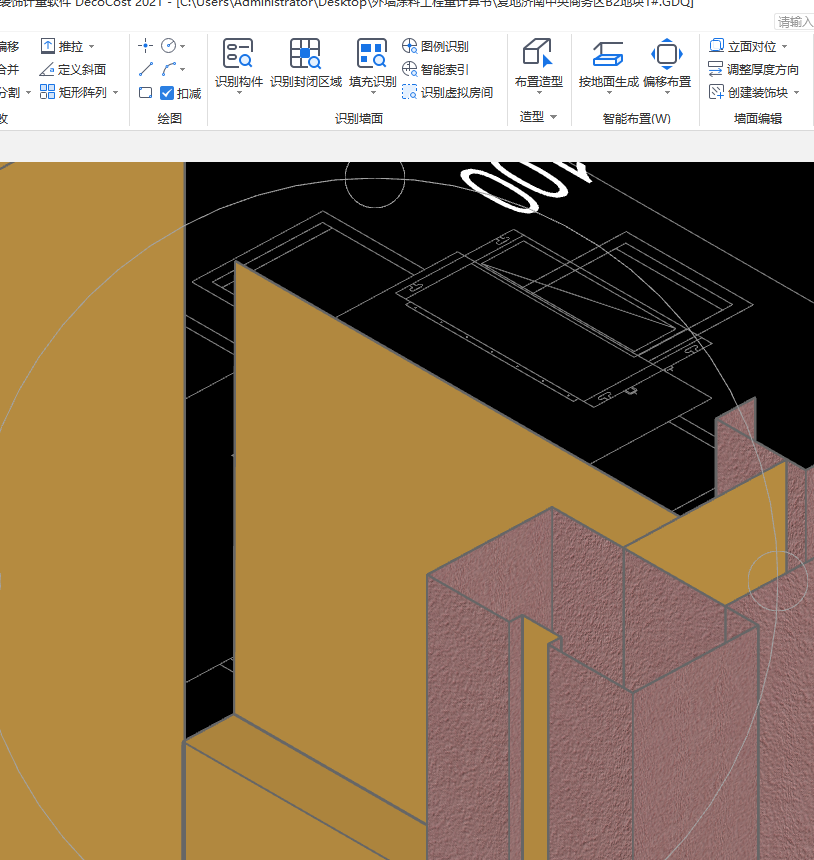Click the 偏移布置 offset placement icon
This screenshot has height=860, width=814.
[666, 54]
